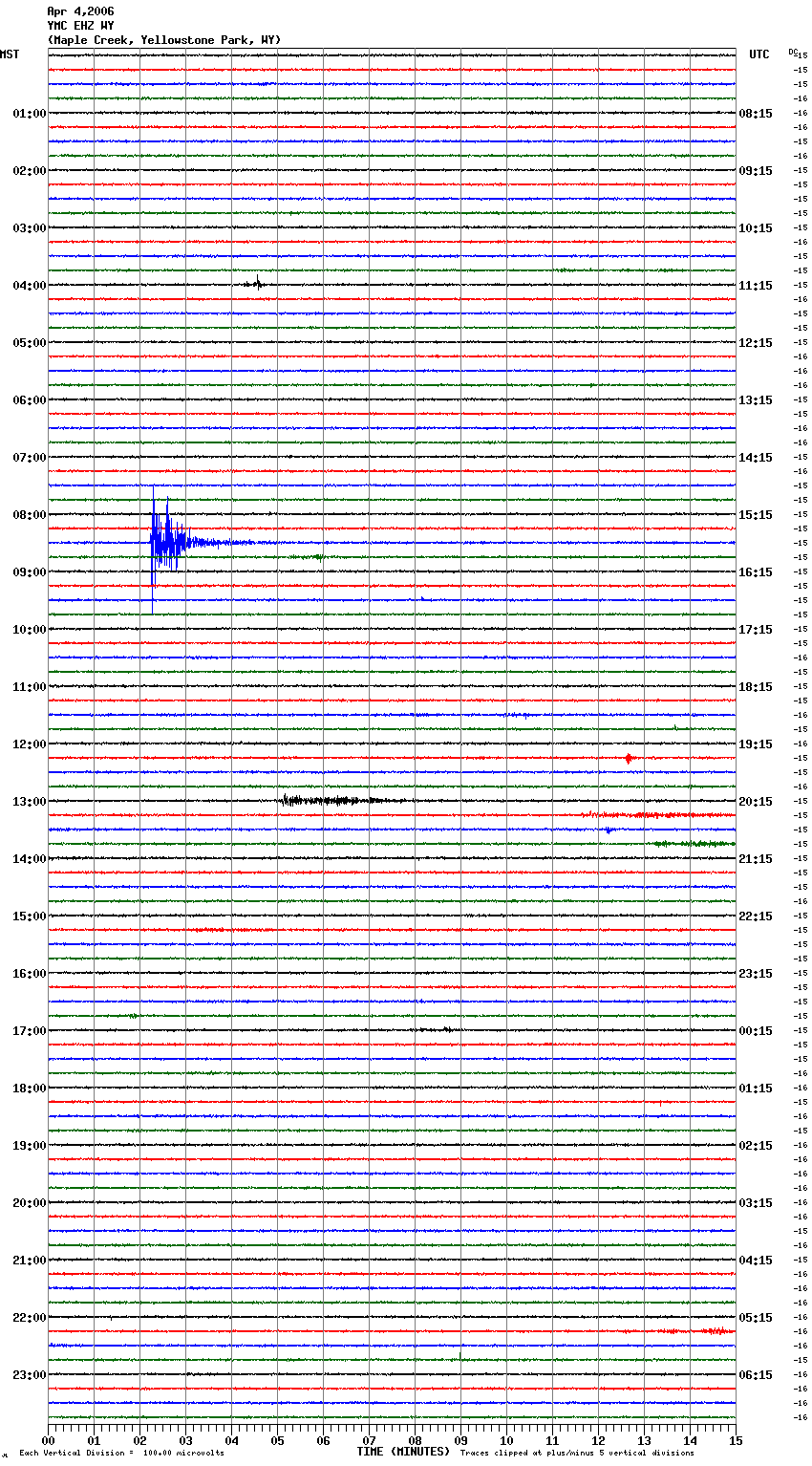
Task: Click the "08:15" UTC time label
Action: pos(756,114)
